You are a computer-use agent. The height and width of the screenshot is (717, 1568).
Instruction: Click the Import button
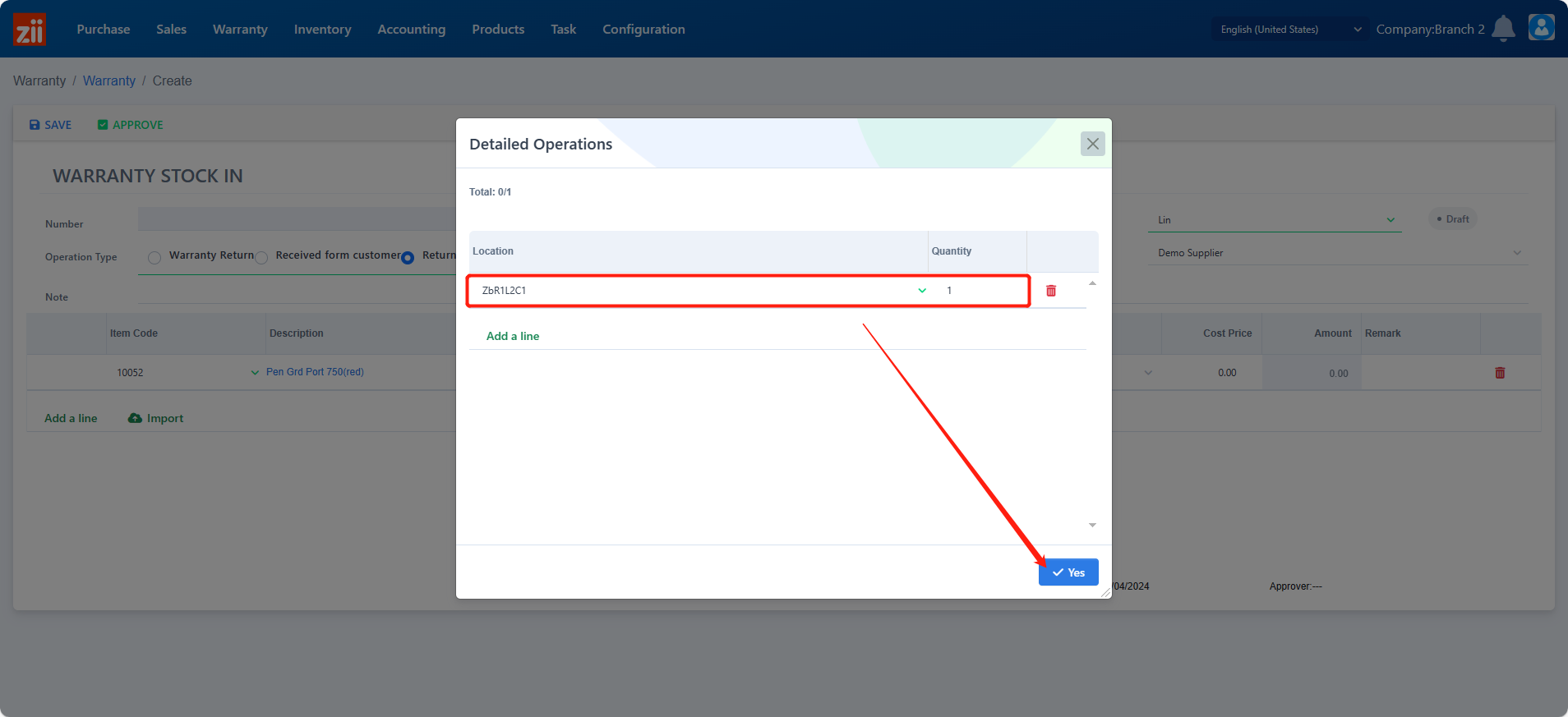tap(156, 418)
